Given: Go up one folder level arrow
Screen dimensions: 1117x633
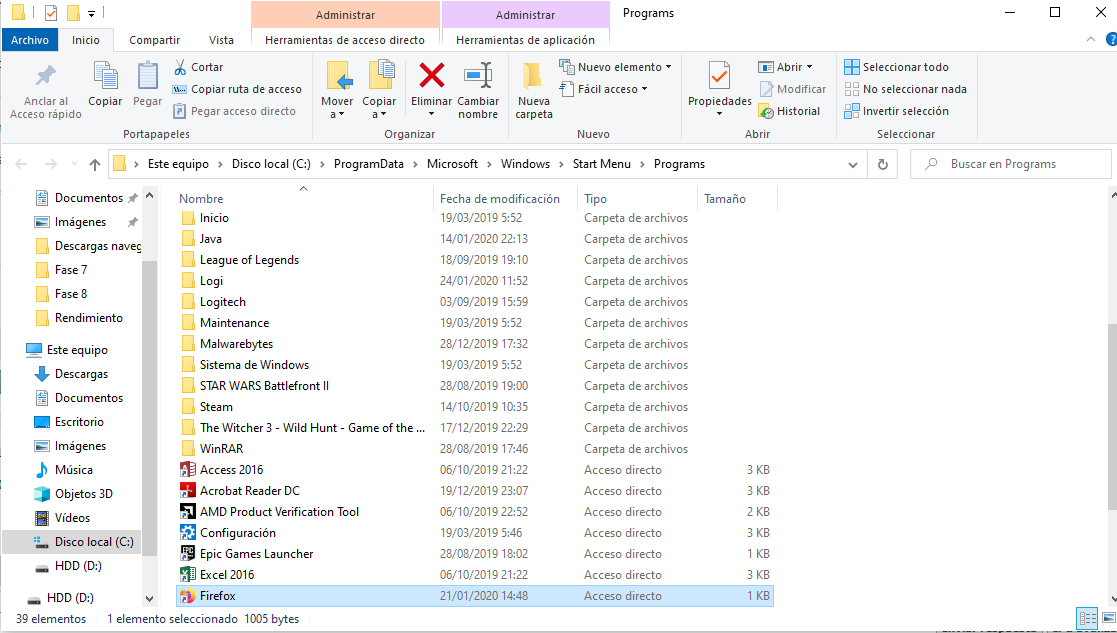Looking at the screenshot, I should point(95,164).
